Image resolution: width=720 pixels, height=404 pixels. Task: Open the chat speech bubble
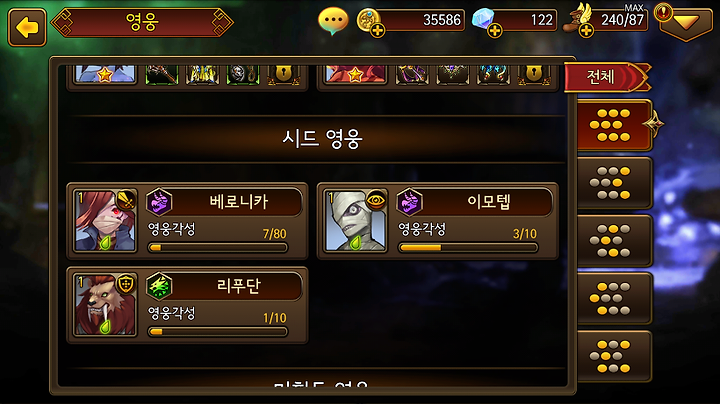point(333,21)
